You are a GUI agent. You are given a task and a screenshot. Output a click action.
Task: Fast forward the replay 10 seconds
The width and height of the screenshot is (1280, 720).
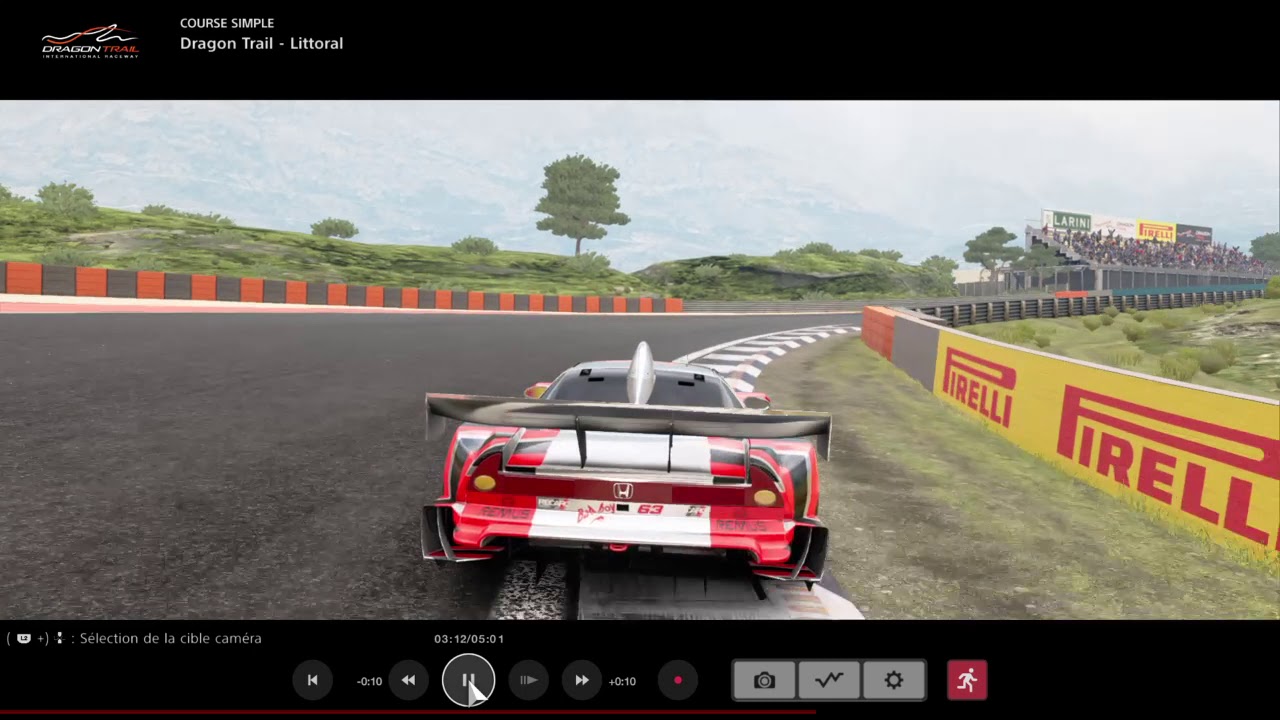[582, 680]
